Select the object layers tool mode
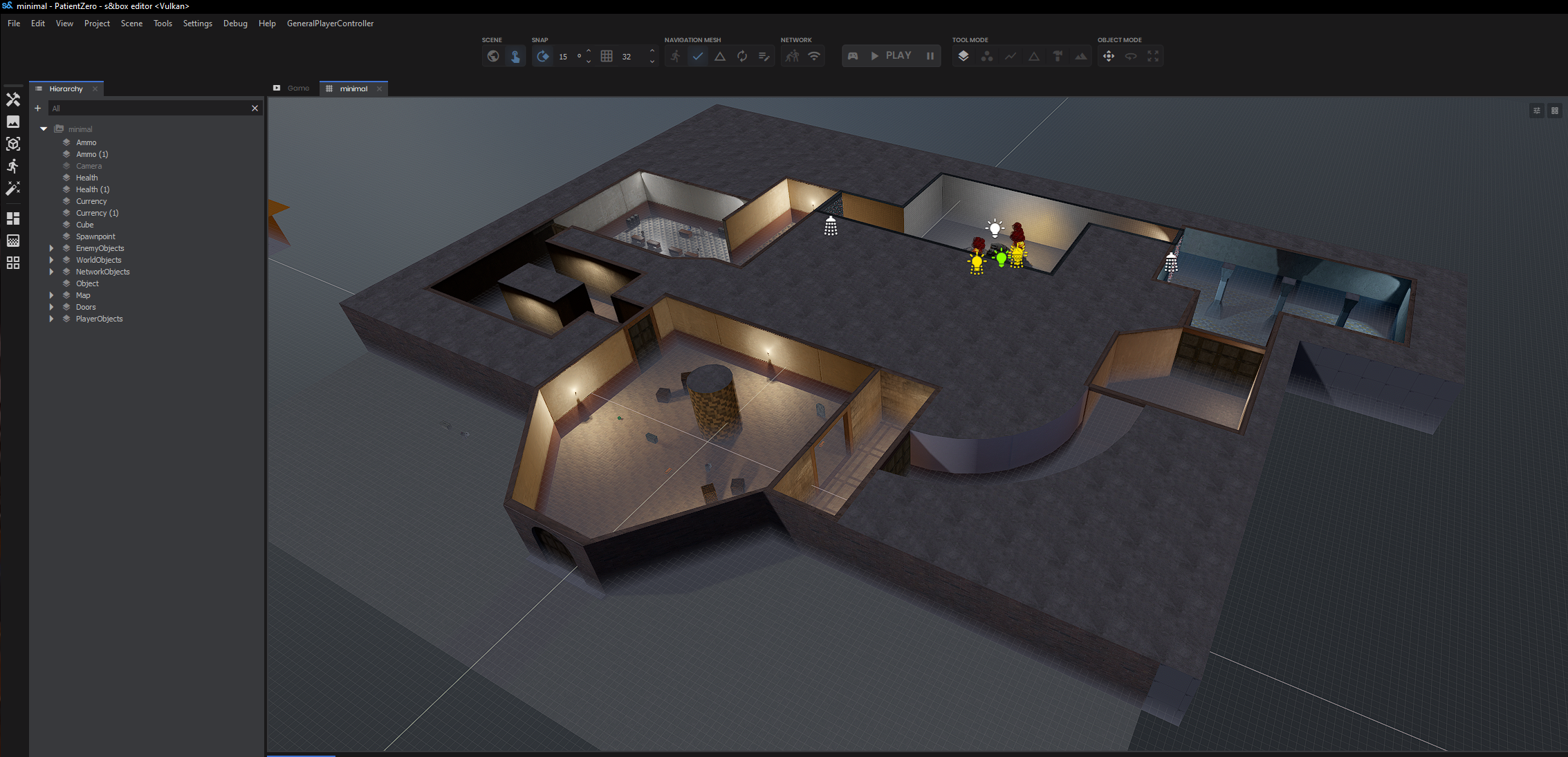The width and height of the screenshot is (1568, 757). (x=963, y=56)
